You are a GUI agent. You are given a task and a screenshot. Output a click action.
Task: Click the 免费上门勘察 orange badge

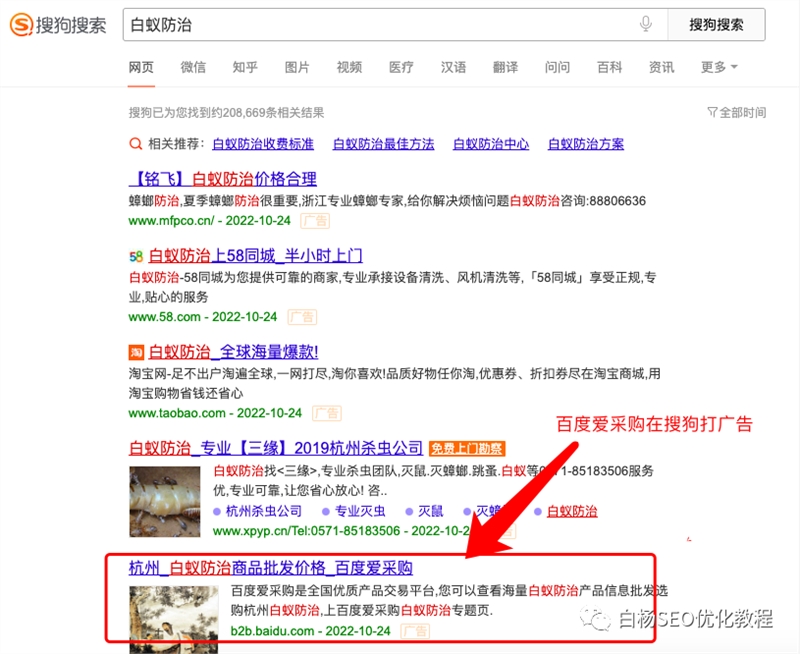click(x=467, y=448)
